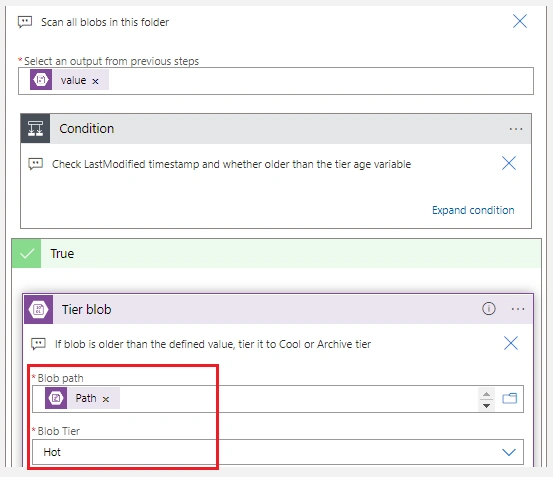Click the Path token blob icon
553x481 pixels.
(x=56, y=398)
